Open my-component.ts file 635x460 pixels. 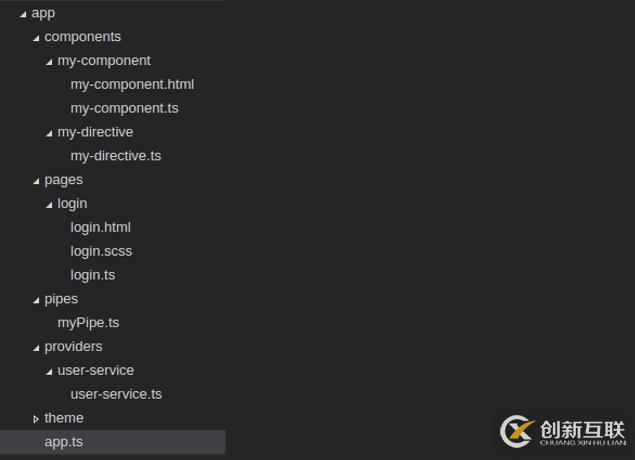pyautogui.click(x=124, y=109)
